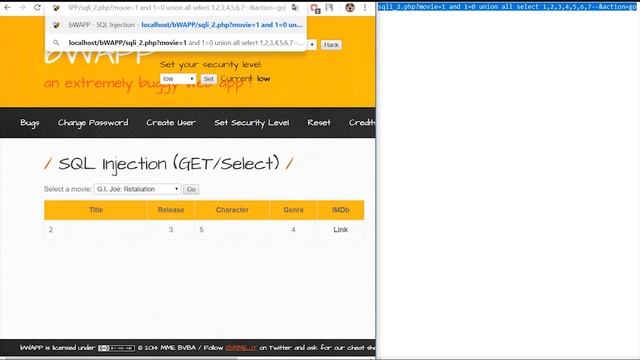Open the Chrome three-dot menu
Screen dimensions: 640x360
click(x=365, y=7)
